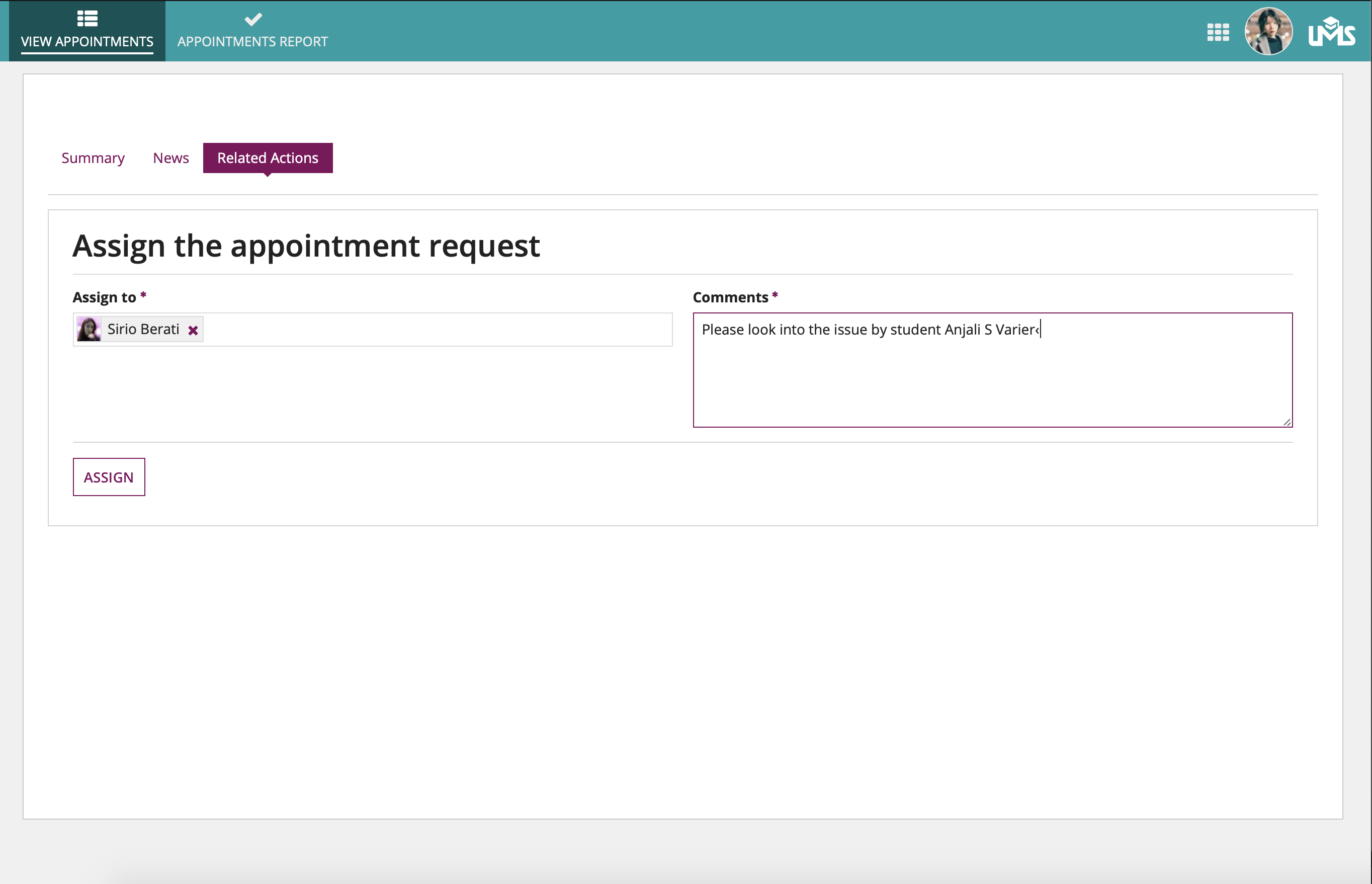Screen dimensions: 1372x884
Task: Click the View Appointments list icon
Action: coord(87,19)
